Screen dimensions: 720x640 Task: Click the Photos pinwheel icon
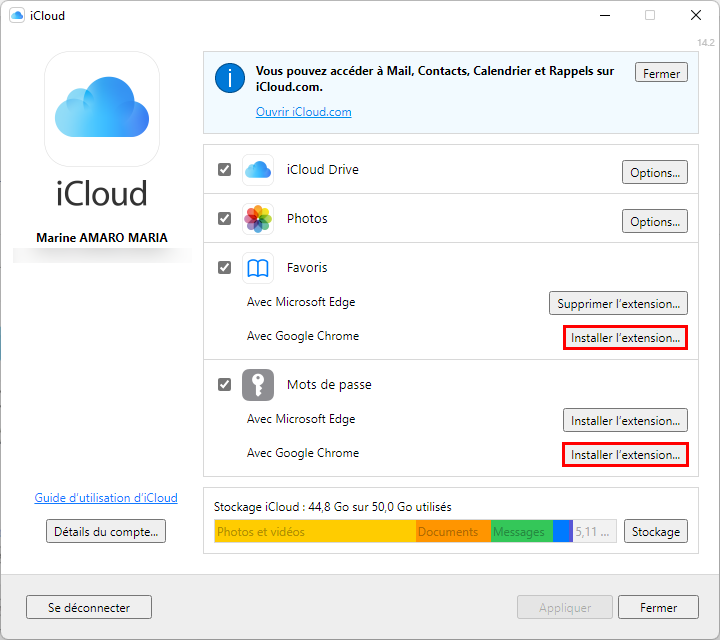coord(258,219)
